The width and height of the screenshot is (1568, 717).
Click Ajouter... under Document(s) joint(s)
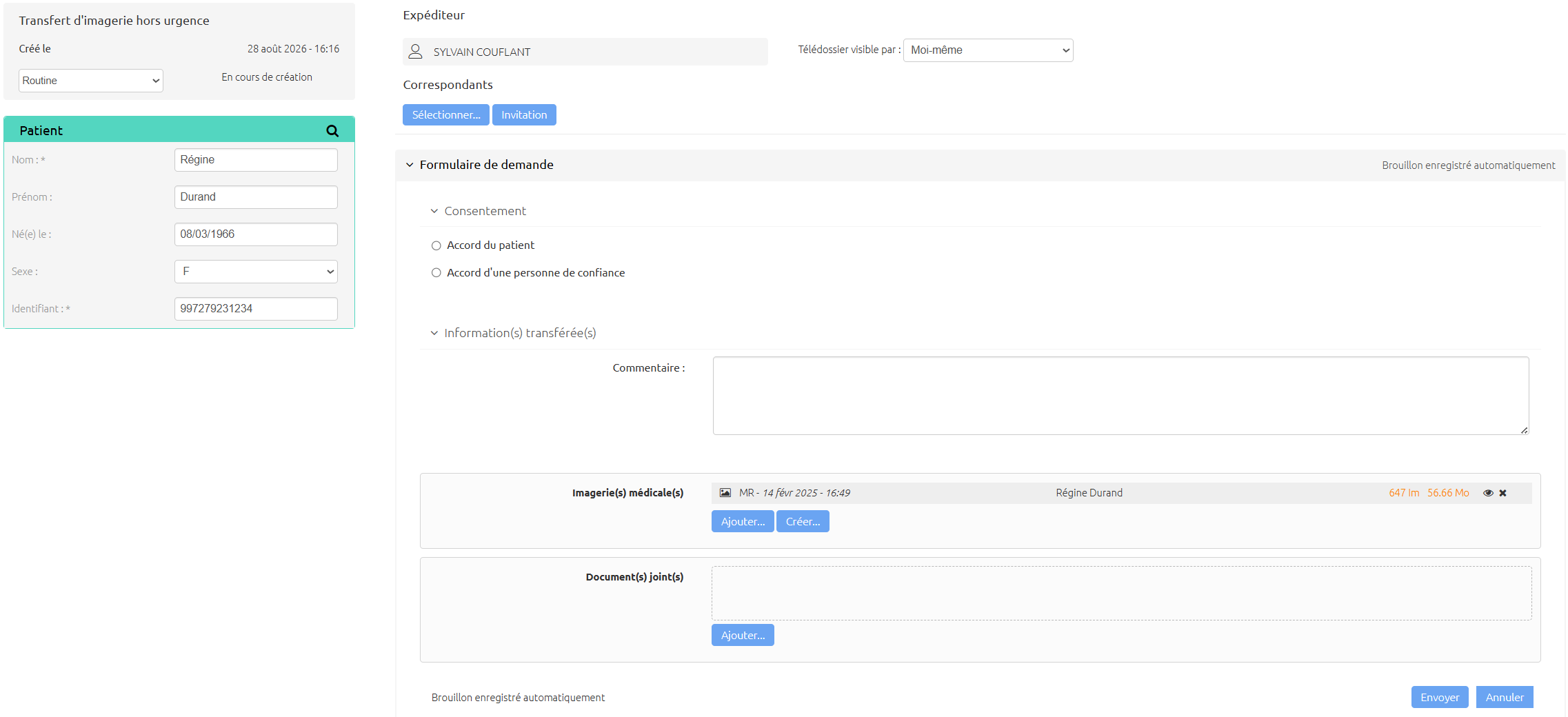coord(743,636)
